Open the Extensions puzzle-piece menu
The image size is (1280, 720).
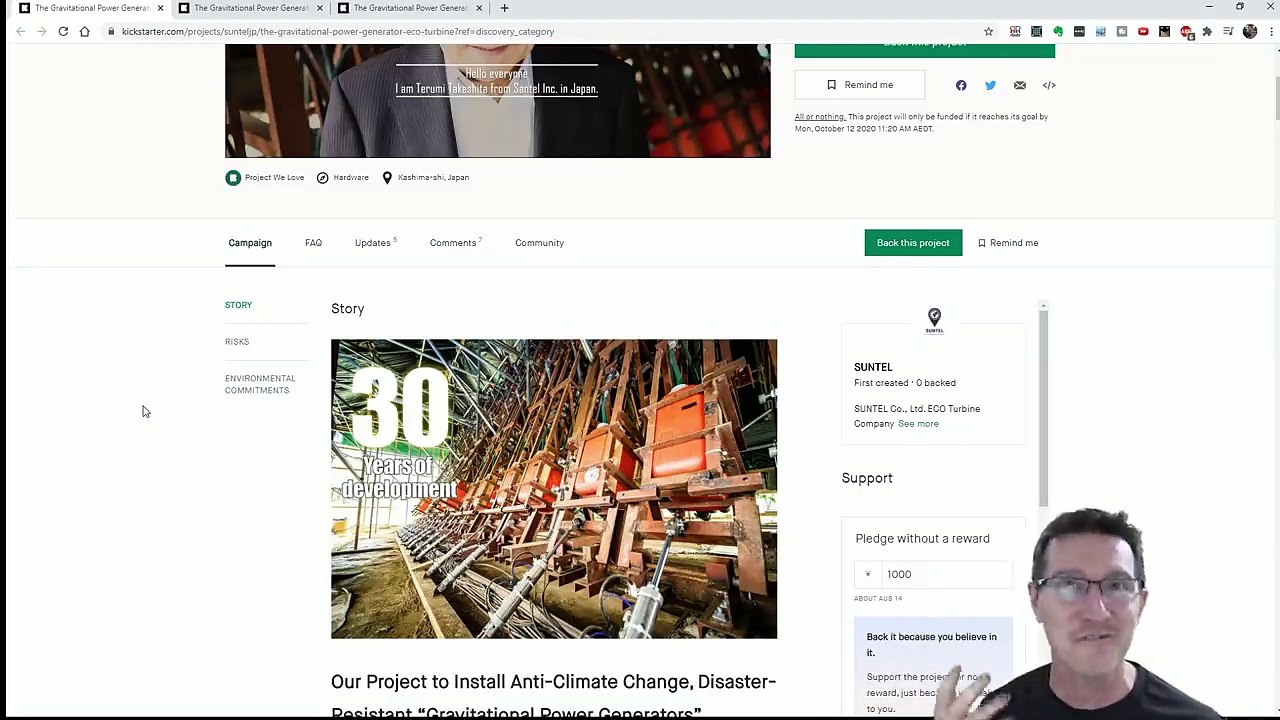point(1207,31)
